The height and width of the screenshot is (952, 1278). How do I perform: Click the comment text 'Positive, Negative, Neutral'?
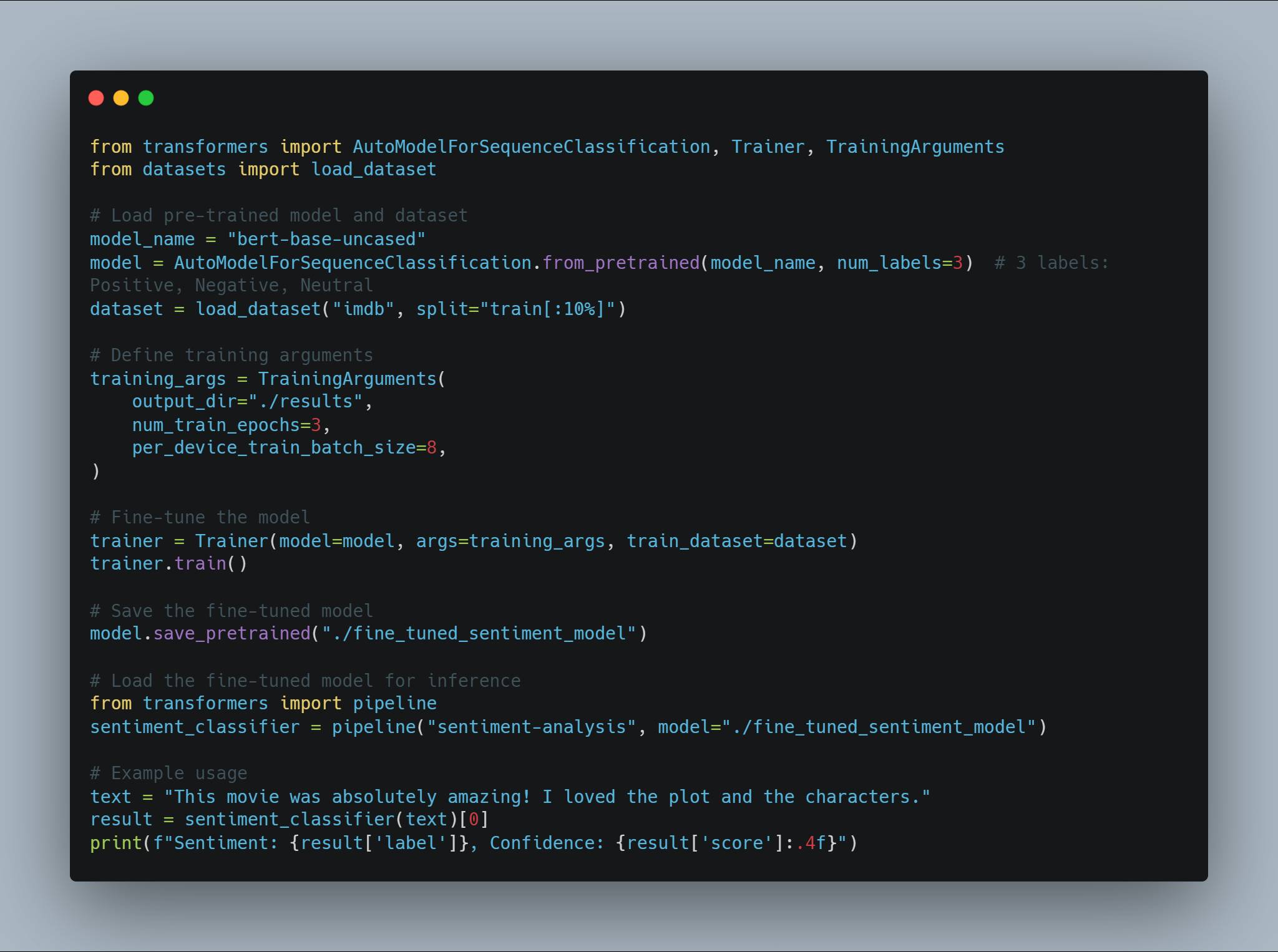[x=232, y=286]
